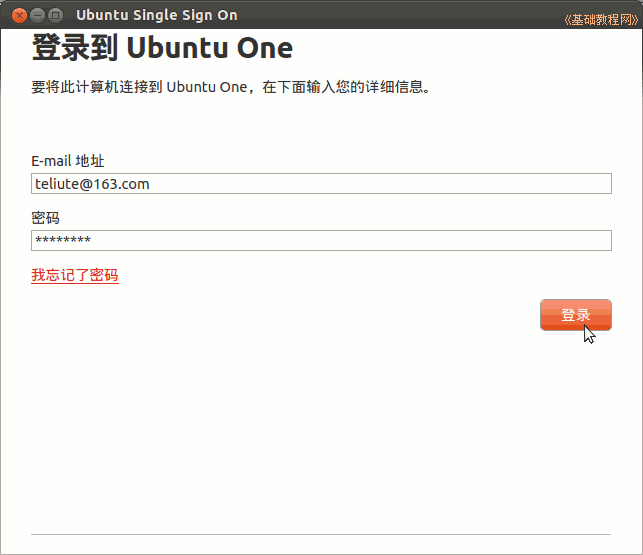Maximize the Ubuntu Single Sign On window
The image size is (643, 555).
(55, 16)
